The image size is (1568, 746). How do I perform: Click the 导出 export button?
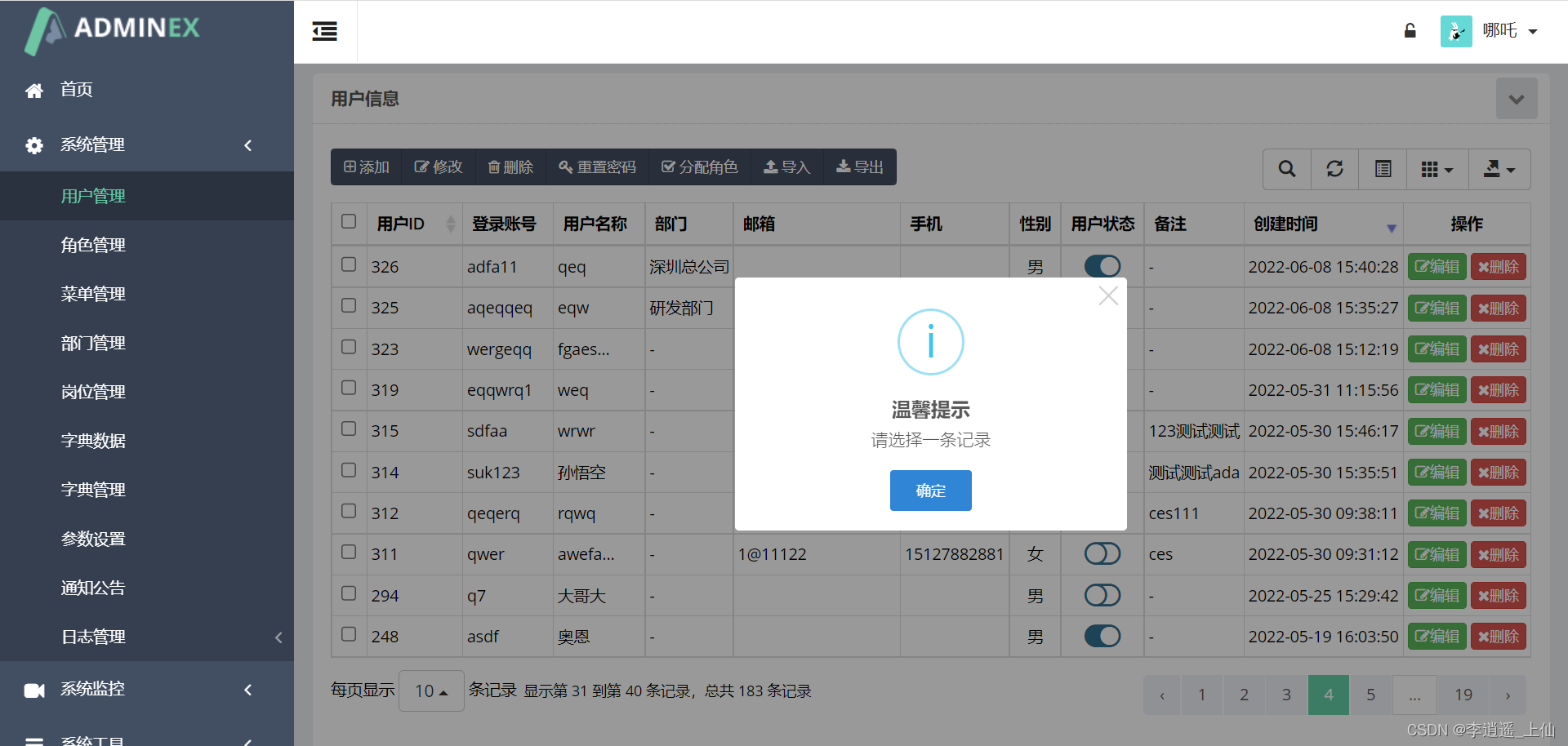tap(860, 167)
